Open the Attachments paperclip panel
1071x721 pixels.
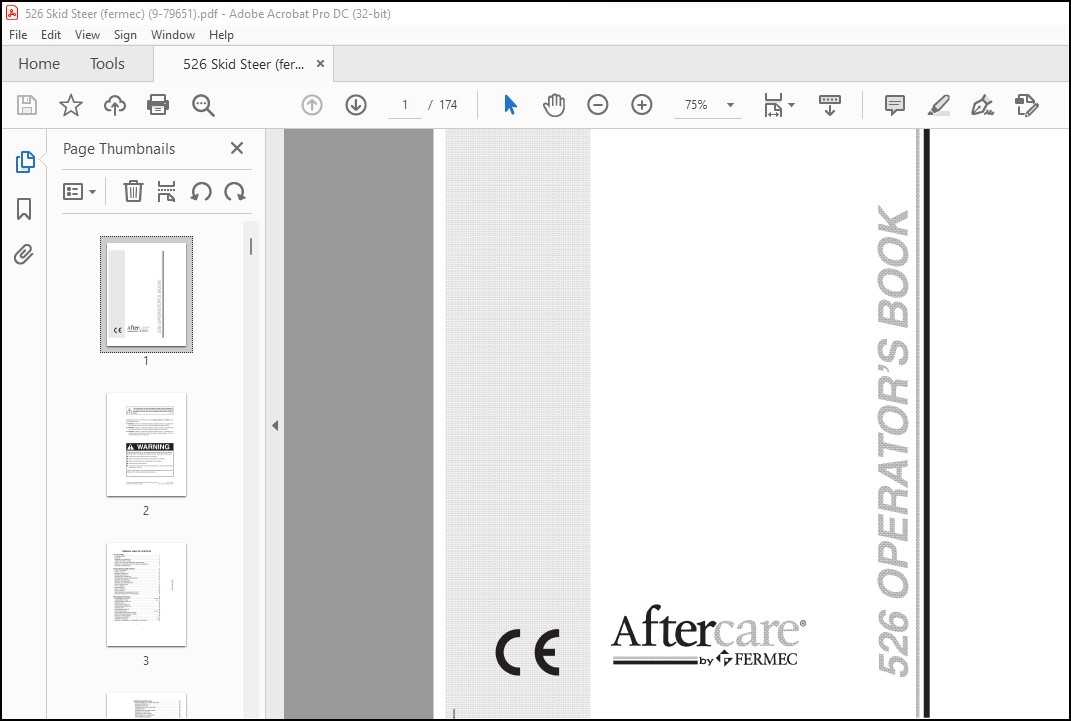pyautogui.click(x=24, y=255)
